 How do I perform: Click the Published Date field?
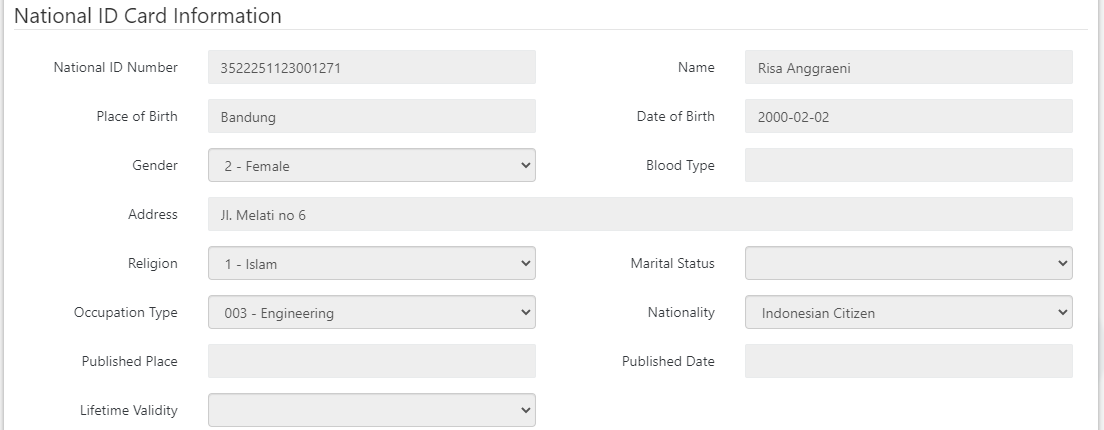coord(908,362)
